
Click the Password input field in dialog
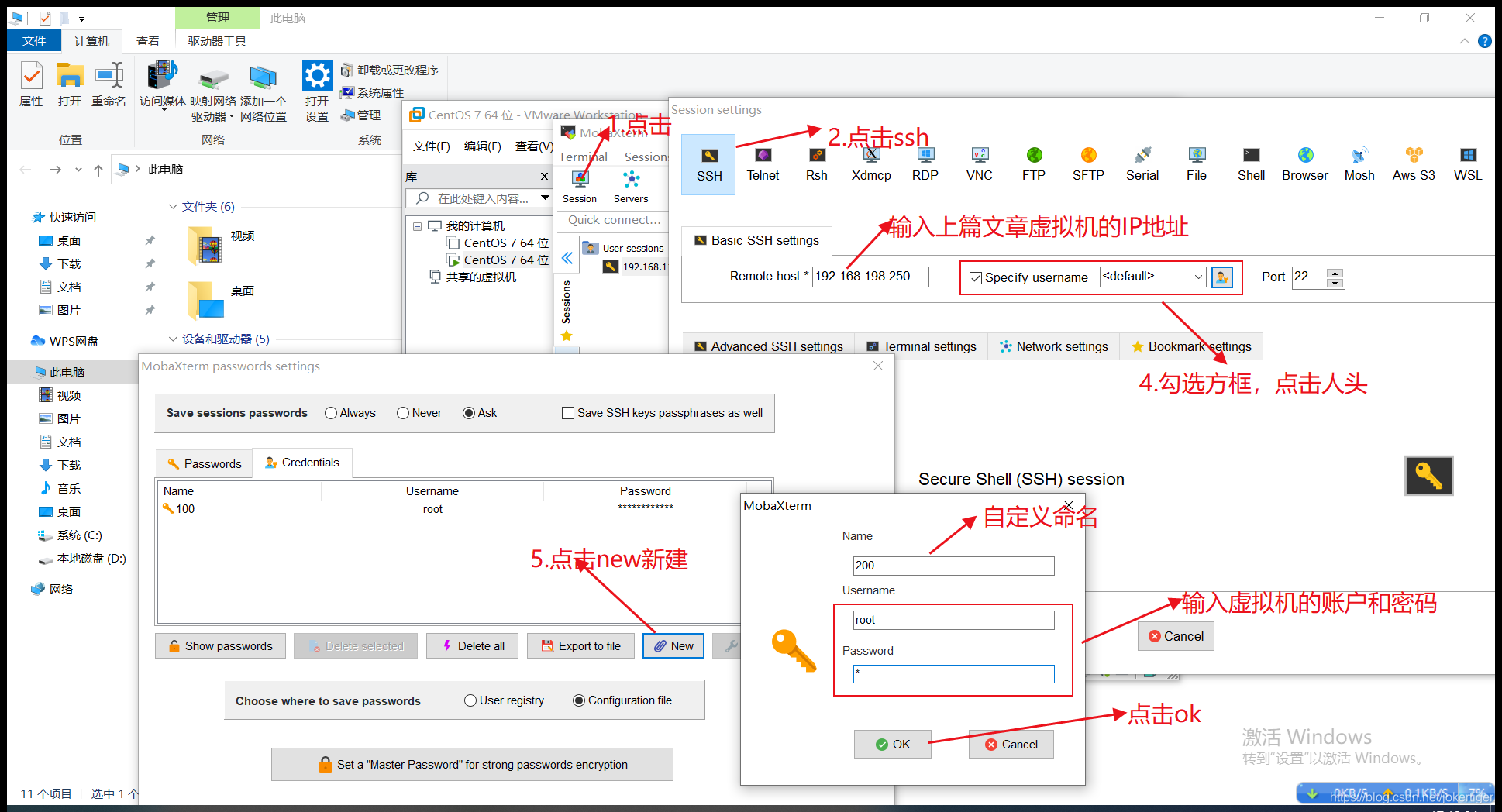pos(953,674)
